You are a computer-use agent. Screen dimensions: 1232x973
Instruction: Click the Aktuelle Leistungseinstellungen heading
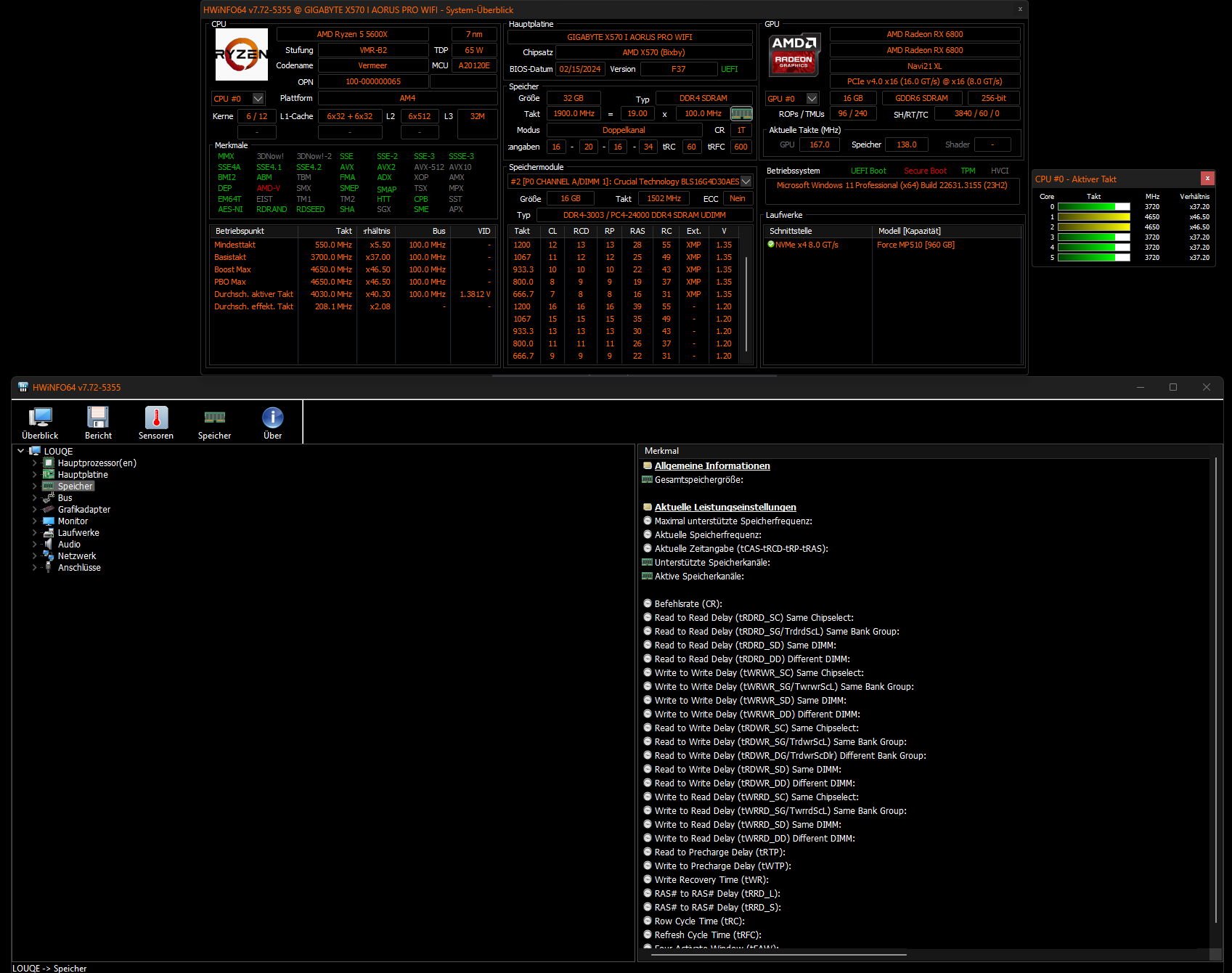click(725, 508)
